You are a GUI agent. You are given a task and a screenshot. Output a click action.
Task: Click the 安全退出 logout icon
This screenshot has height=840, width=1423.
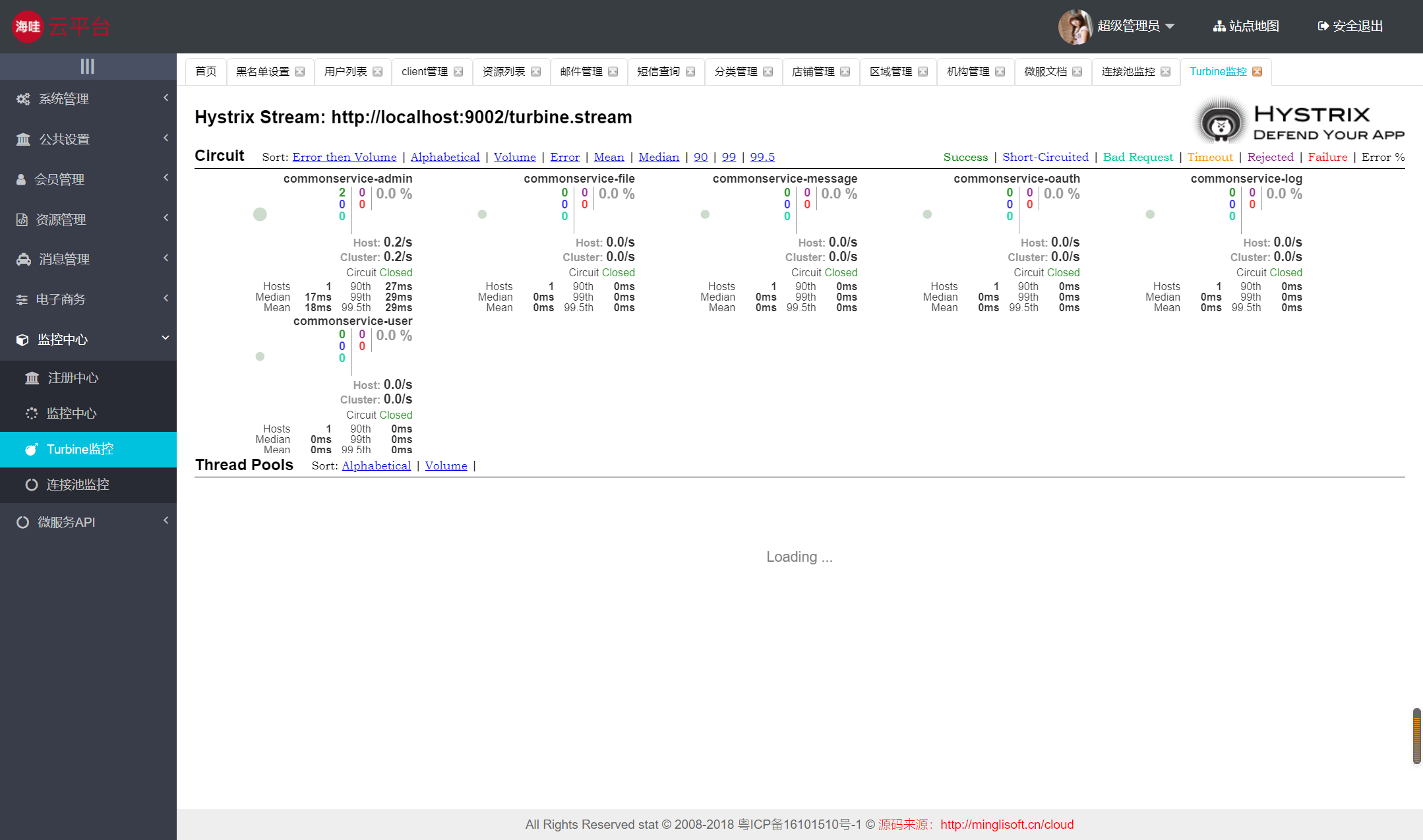[1322, 26]
